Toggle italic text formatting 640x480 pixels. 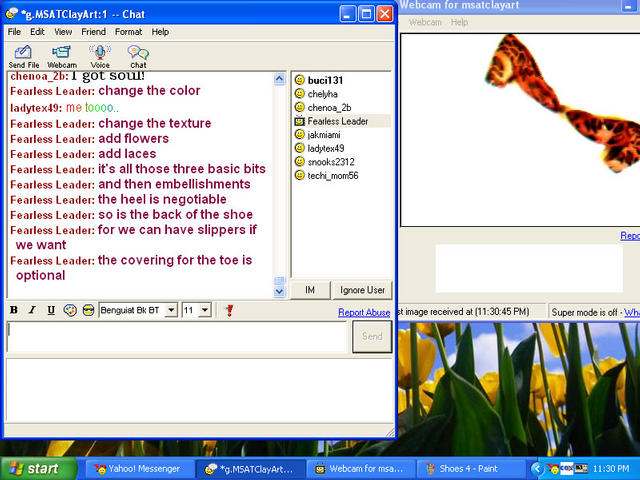coord(32,310)
